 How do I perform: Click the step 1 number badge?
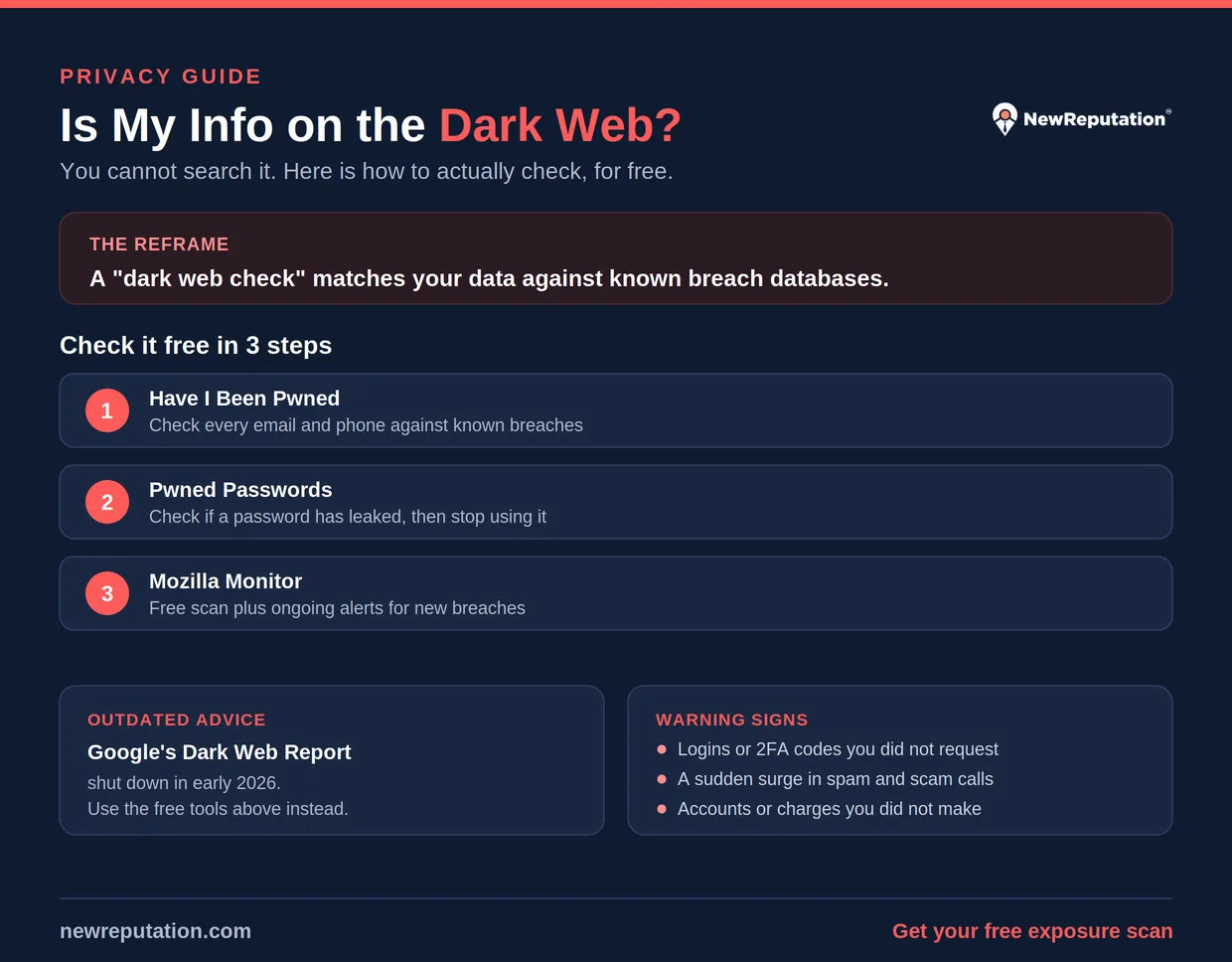(x=107, y=410)
